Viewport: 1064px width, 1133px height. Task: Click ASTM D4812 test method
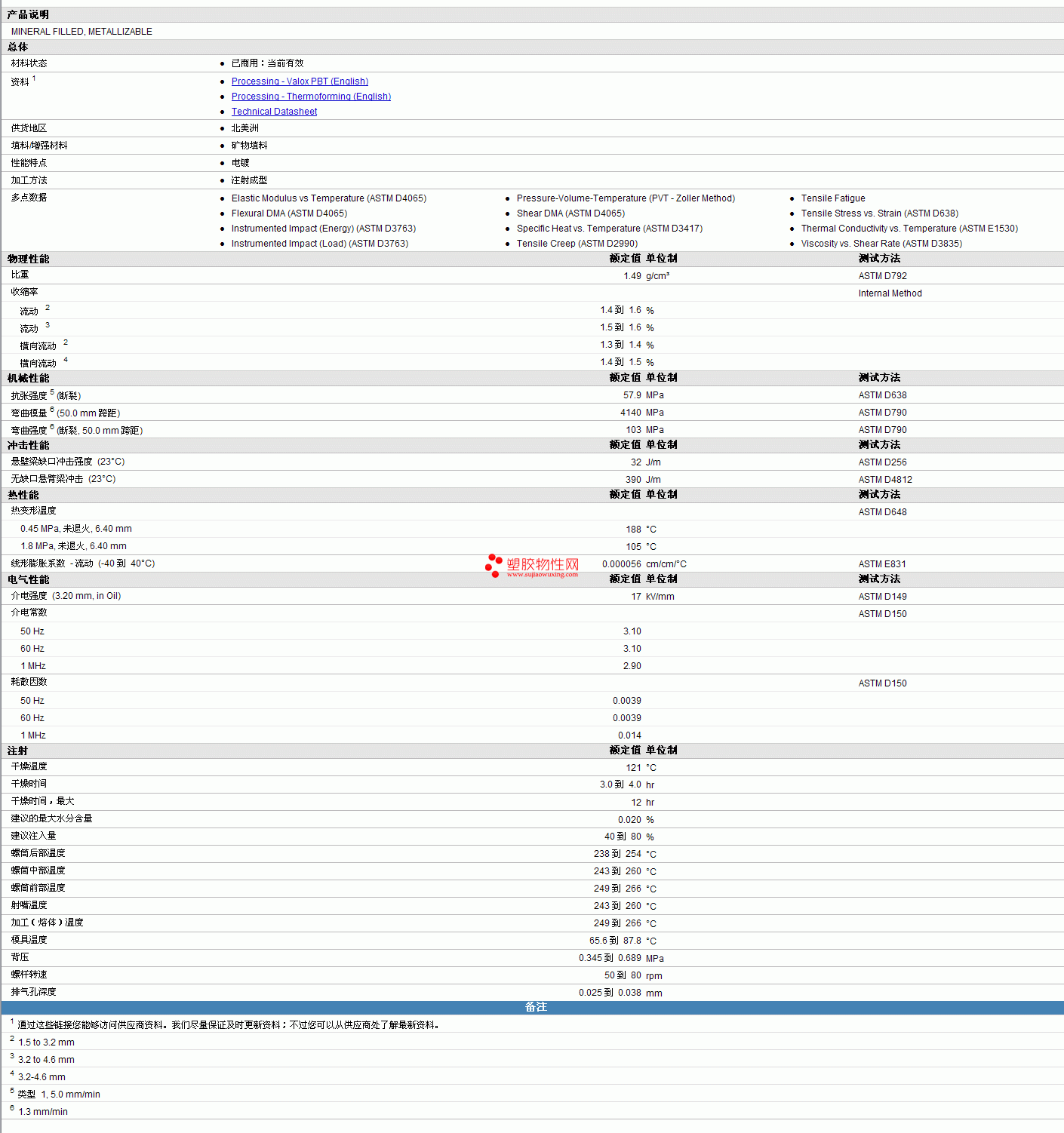click(x=885, y=480)
